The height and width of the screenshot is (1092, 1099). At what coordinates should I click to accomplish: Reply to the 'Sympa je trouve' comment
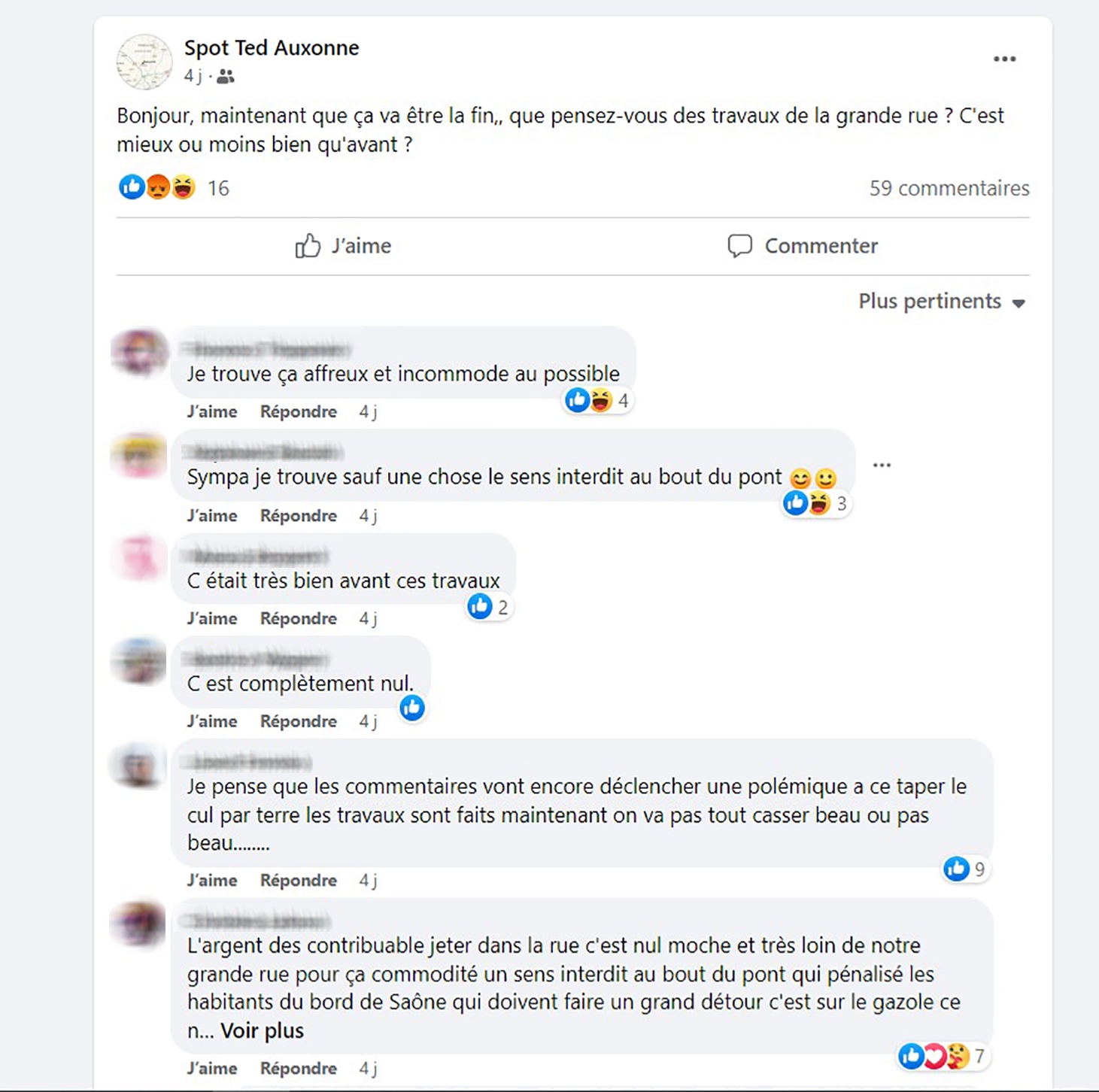298,516
